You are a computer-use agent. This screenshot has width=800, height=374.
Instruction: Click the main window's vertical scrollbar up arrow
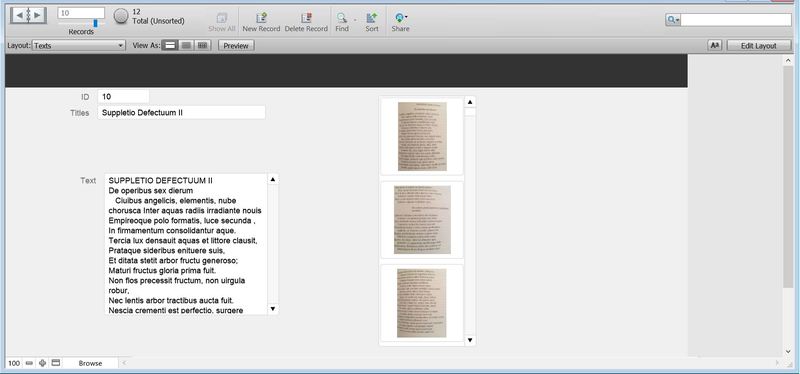click(x=788, y=61)
